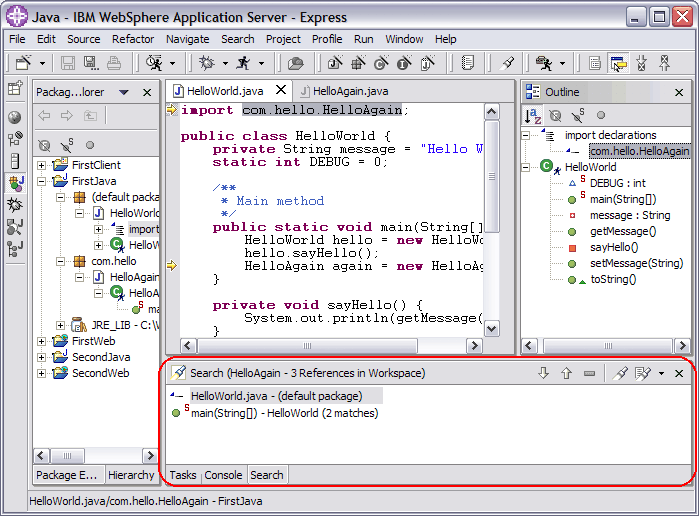Viewport: 699px width, 516px height.
Task: Remove selected match in Search view
Action: [589, 373]
